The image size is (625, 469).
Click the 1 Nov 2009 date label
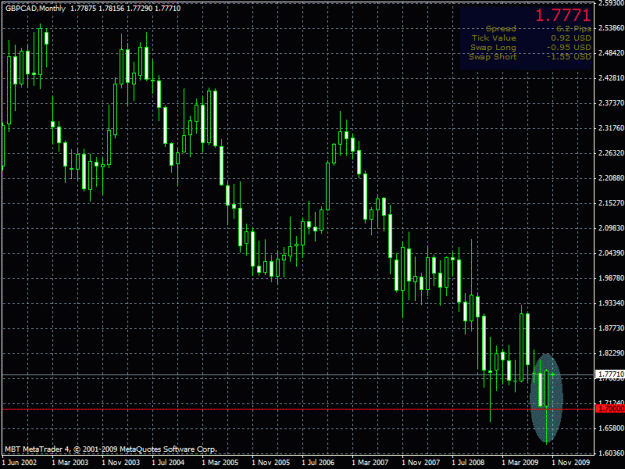point(570,462)
